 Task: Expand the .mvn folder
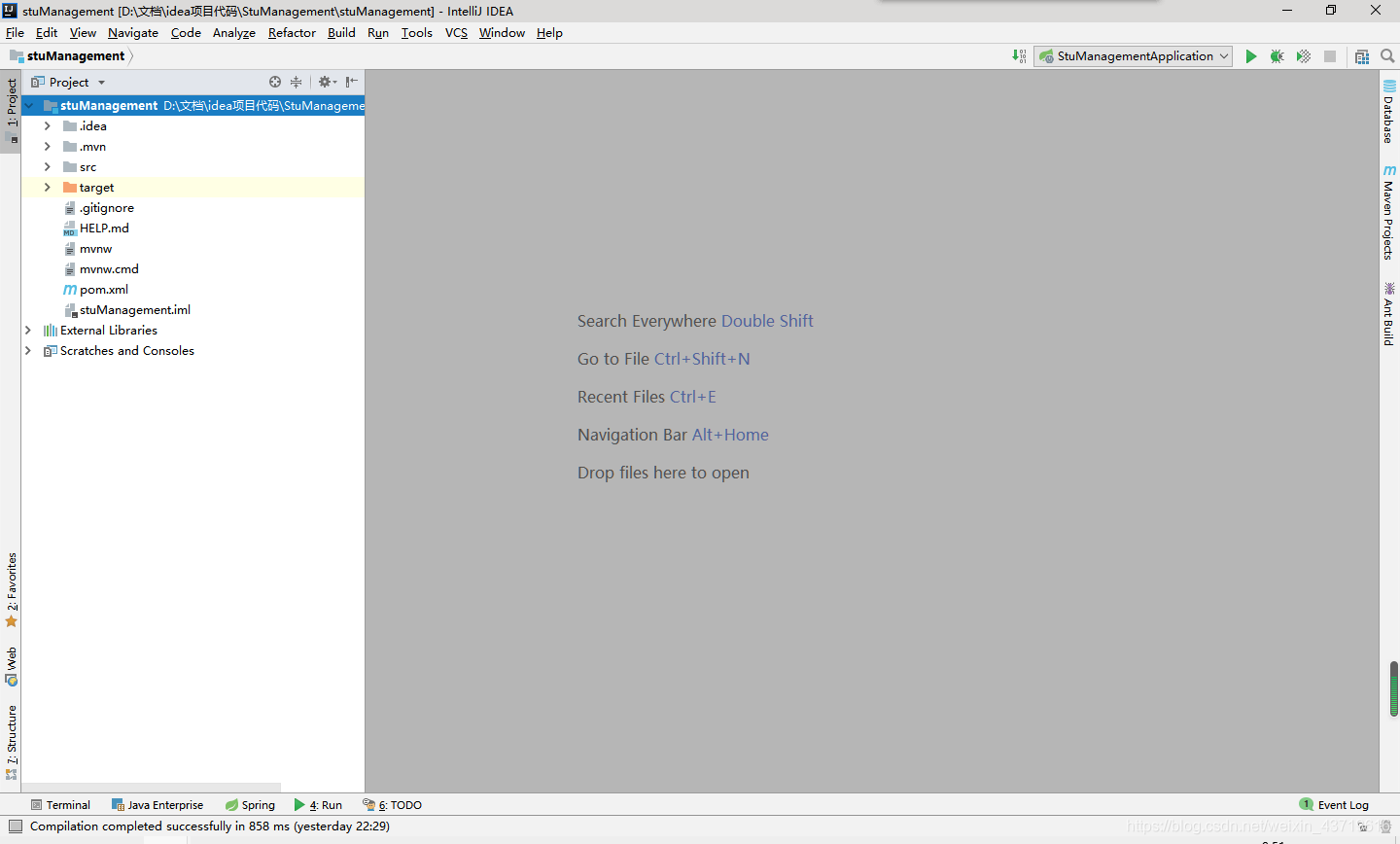tap(47, 147)
